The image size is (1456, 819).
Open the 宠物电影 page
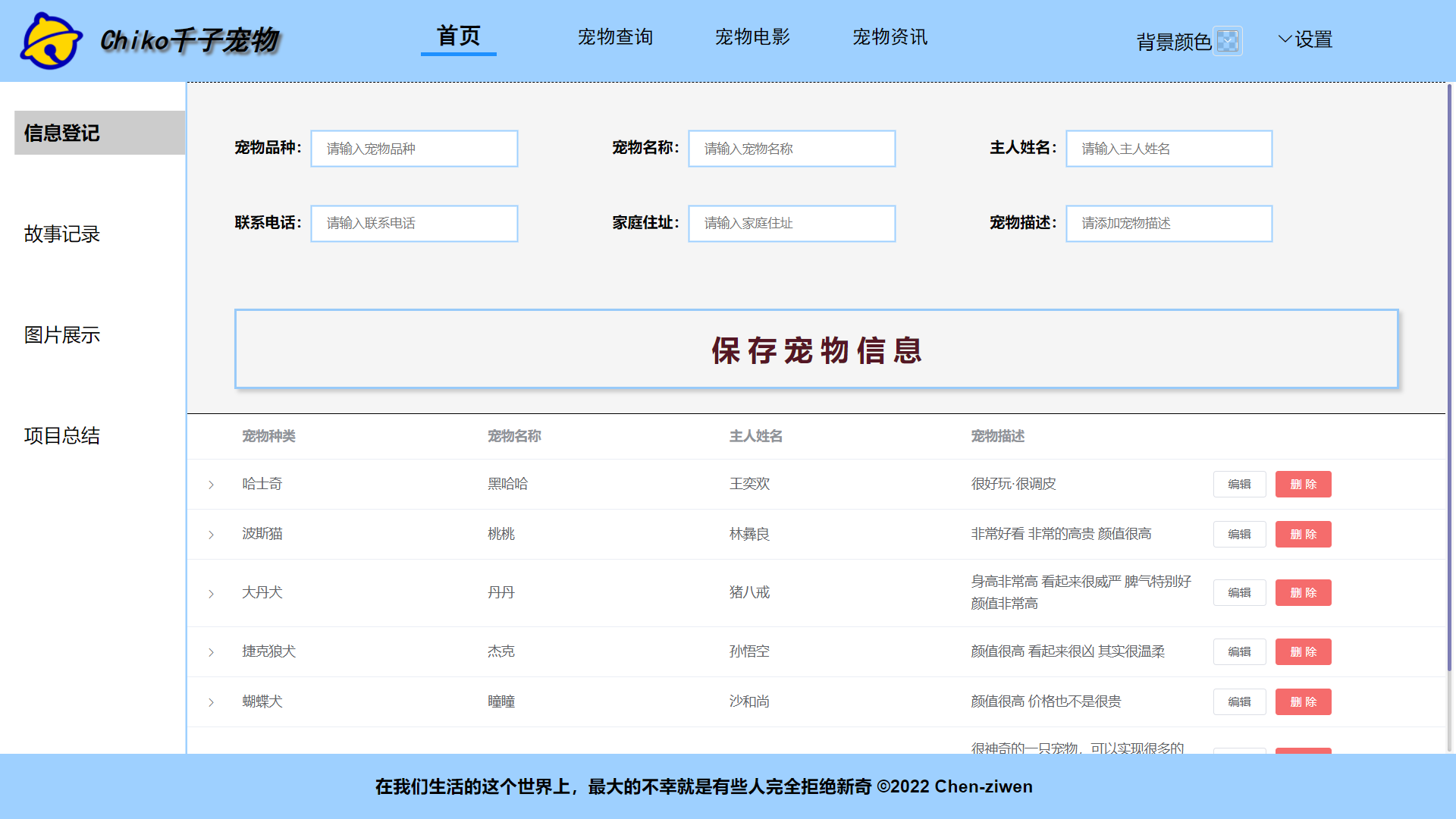(x=753, y=36)
